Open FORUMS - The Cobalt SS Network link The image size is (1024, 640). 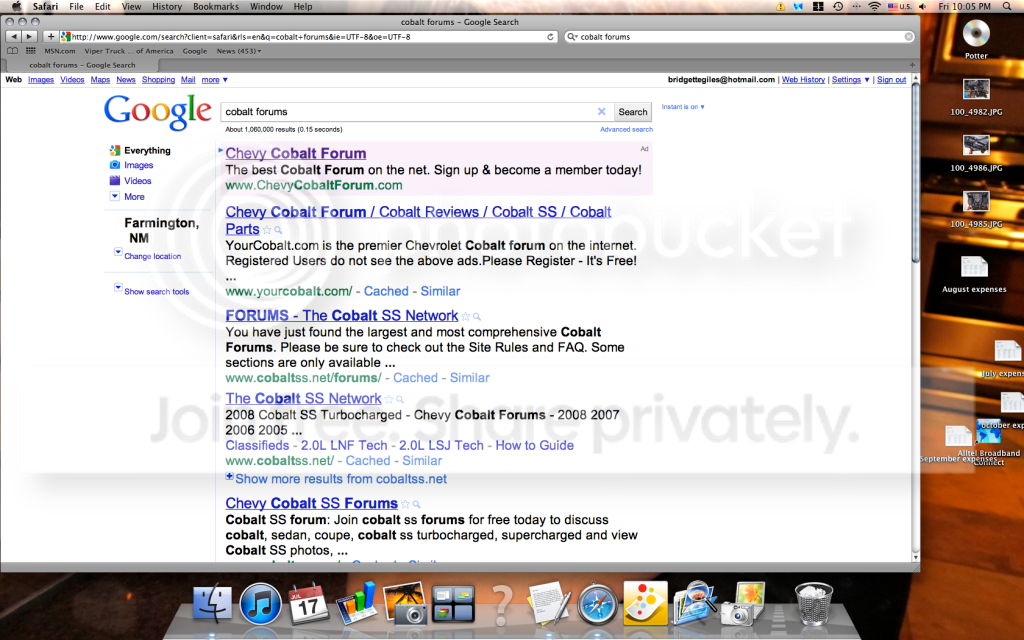pos(342,315)
